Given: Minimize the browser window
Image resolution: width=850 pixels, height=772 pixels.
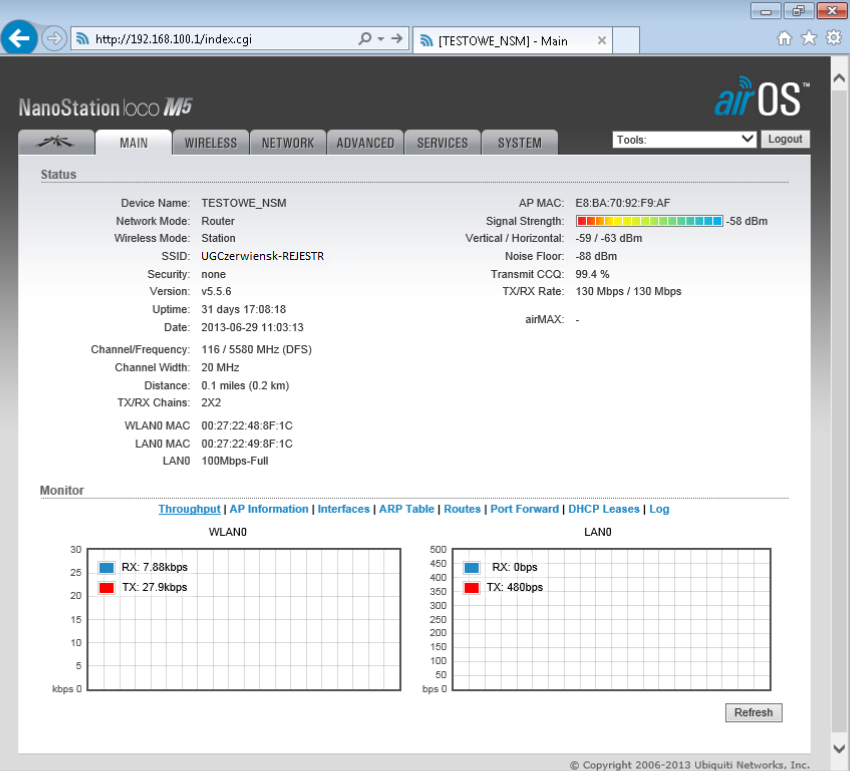Looking at the screenshot, I should tap(765, 10).
